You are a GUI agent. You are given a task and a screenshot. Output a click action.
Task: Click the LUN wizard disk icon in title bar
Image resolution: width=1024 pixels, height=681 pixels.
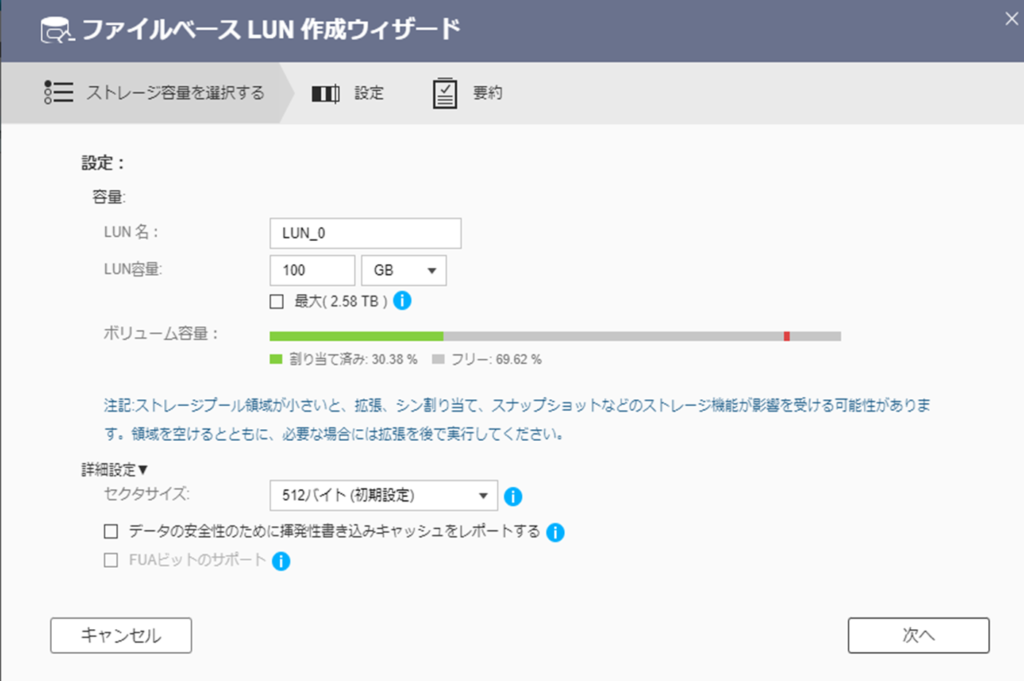[56, 30]
